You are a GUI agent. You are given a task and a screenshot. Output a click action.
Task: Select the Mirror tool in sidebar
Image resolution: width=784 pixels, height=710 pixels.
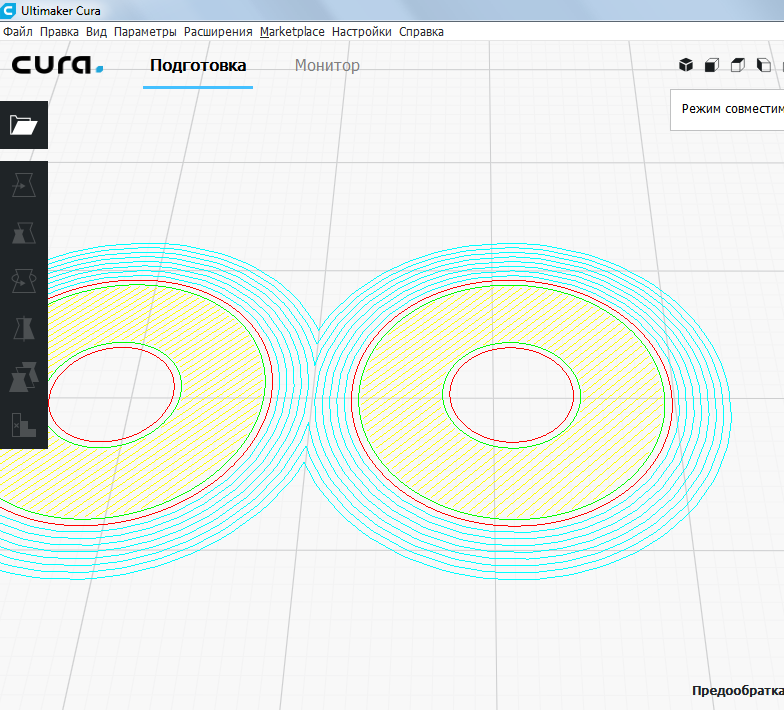point(23,329)
